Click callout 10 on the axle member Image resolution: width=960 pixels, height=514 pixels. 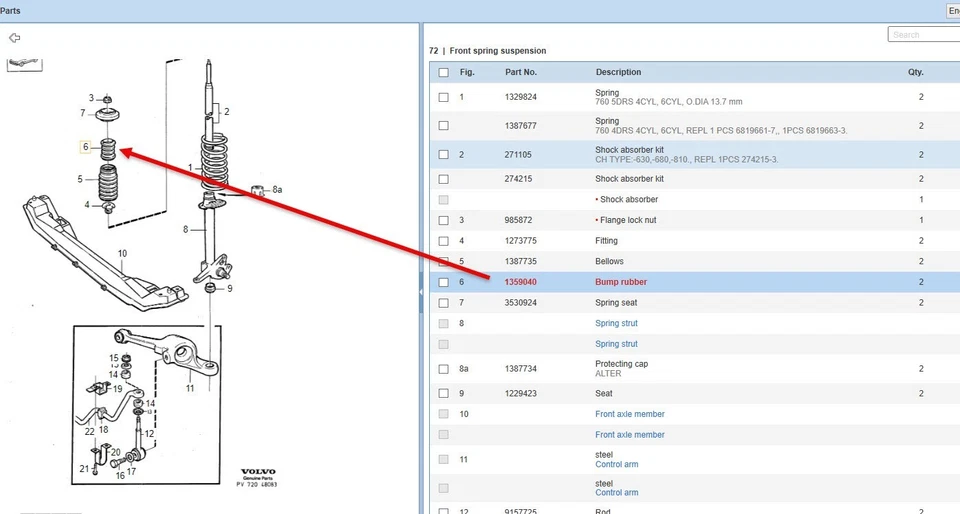click(122, 253)
